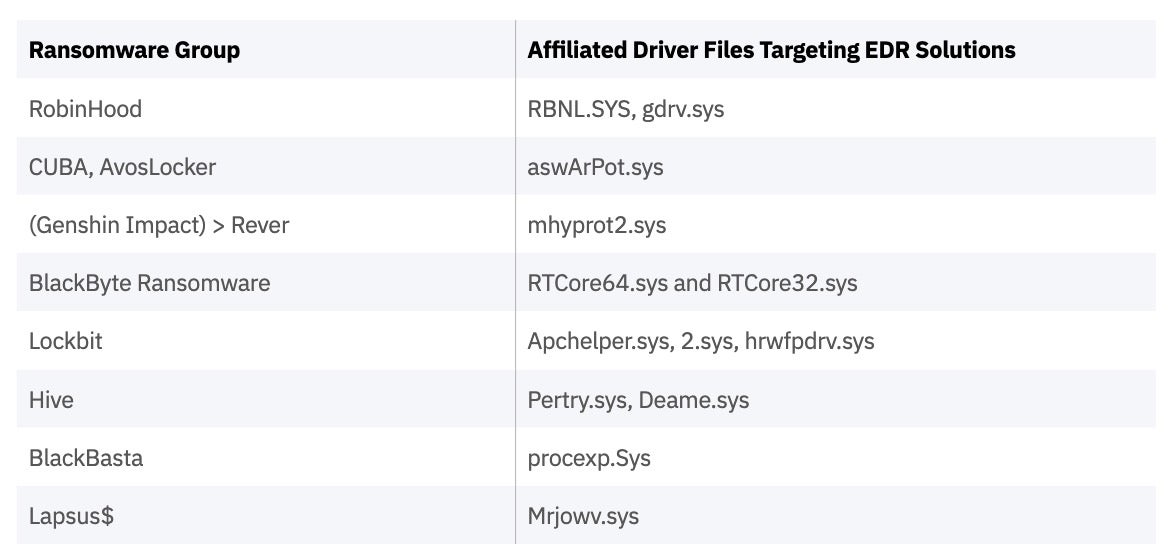Select the (Genshin Impact) > Rever cell
This screenshot has width=1174, height=558.
tap(158, 225)
